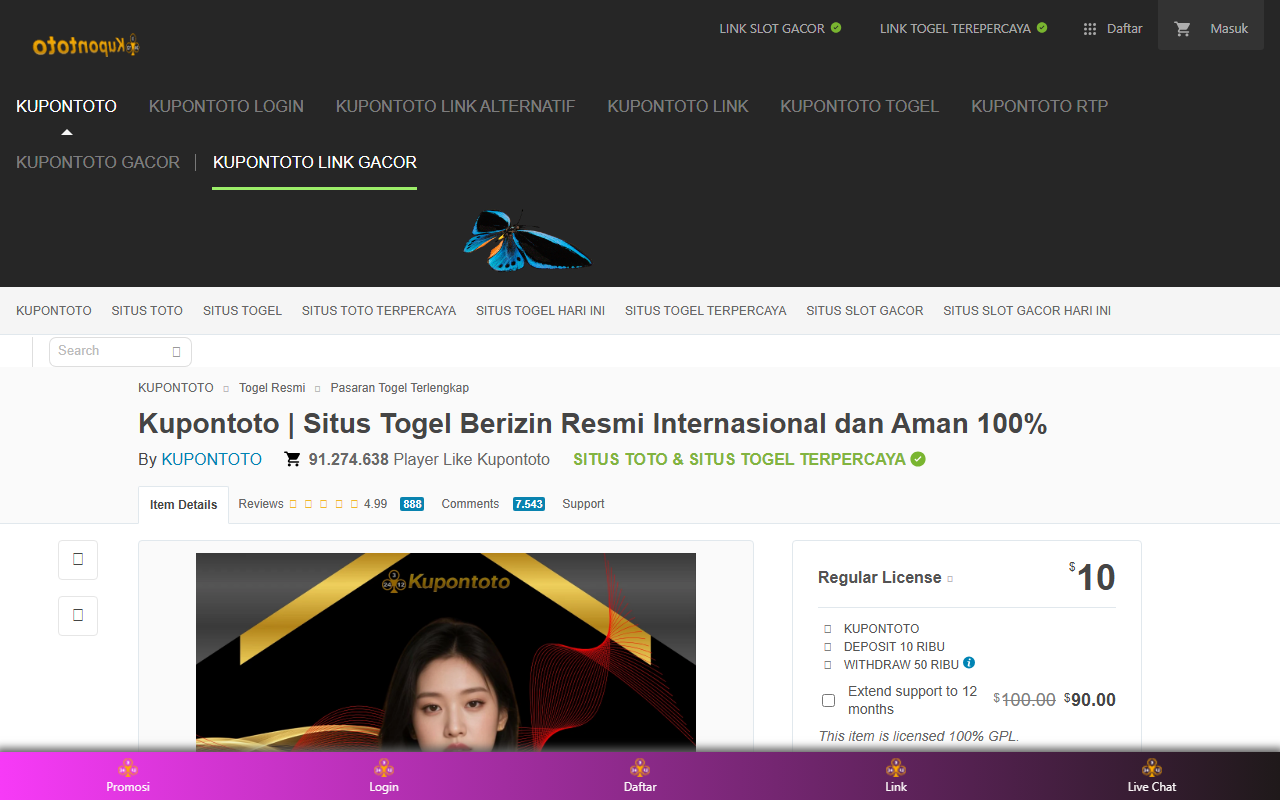This screenshot has height=800, width=1280.
Task: Click the 7.543 comments count badge
Action: coord(529,504)
